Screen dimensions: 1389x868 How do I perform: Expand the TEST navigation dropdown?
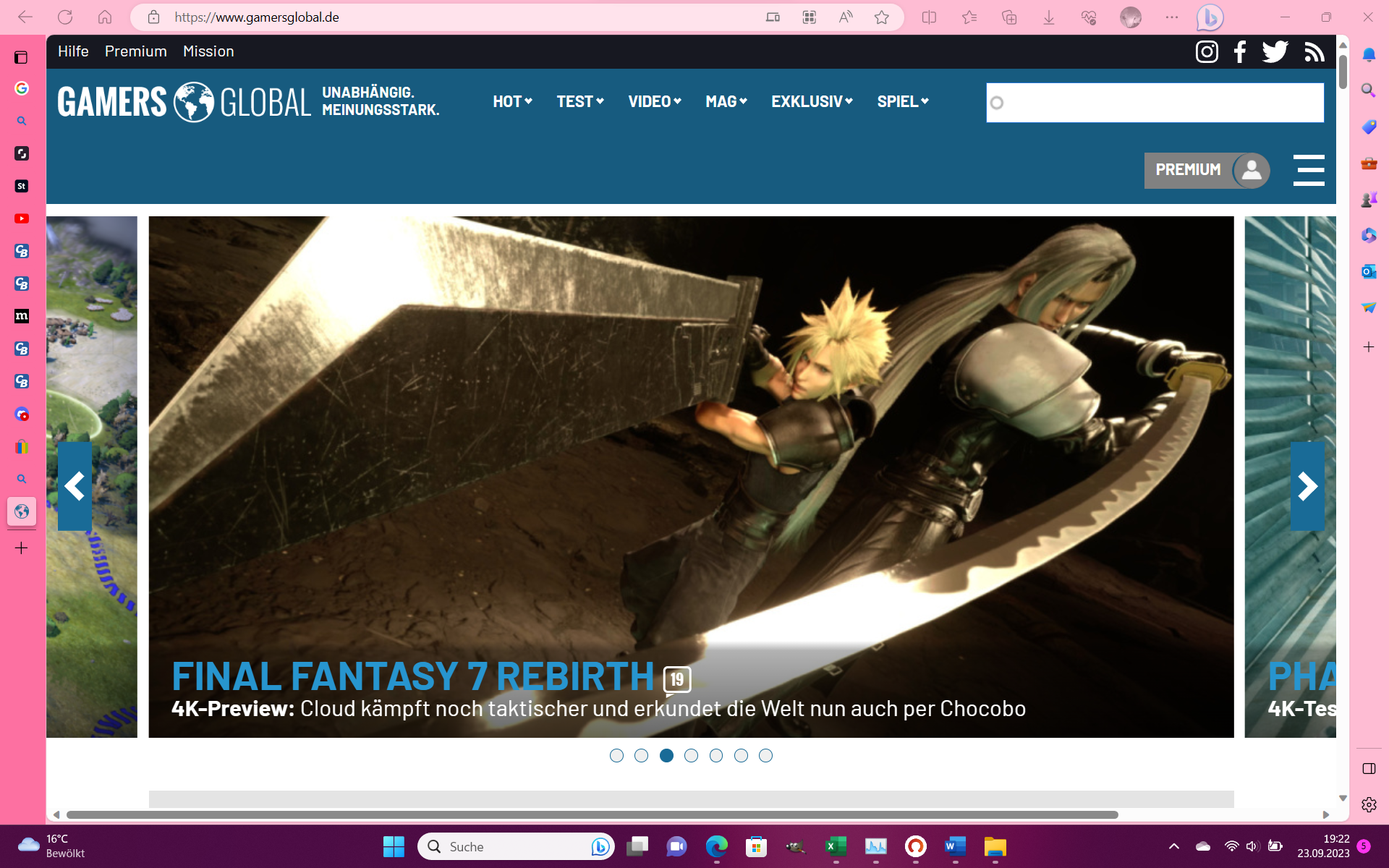click(x=579, y=101)
